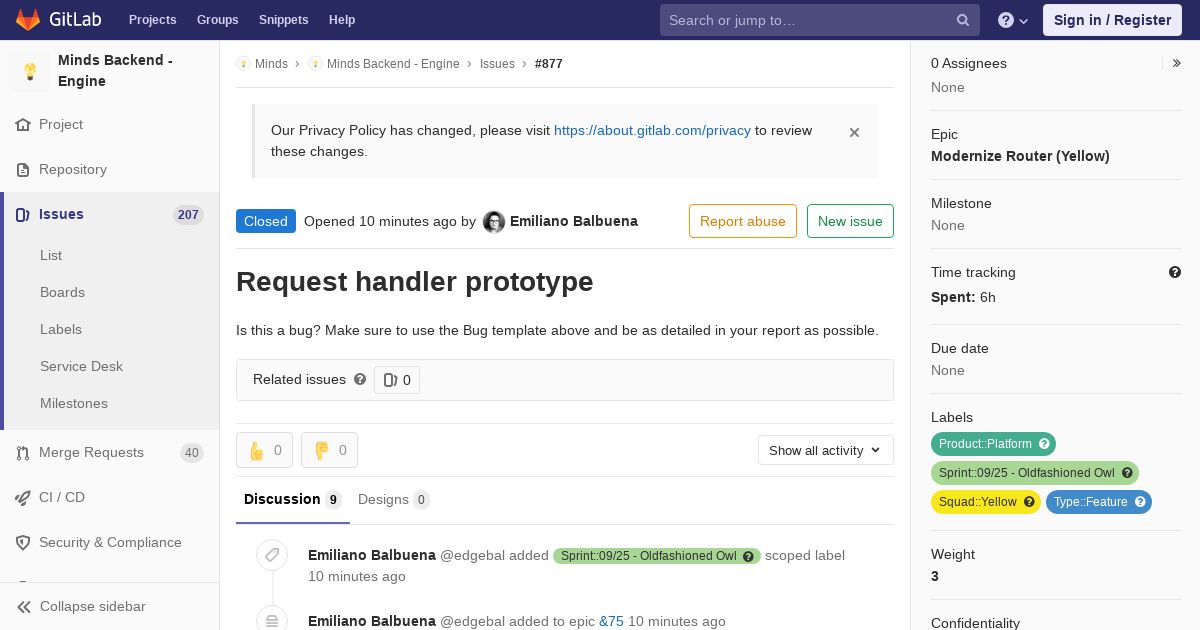Open the Show all activity dropdown
The height and width of the screenshot is (630, 1200).
[x=826, y=450]
